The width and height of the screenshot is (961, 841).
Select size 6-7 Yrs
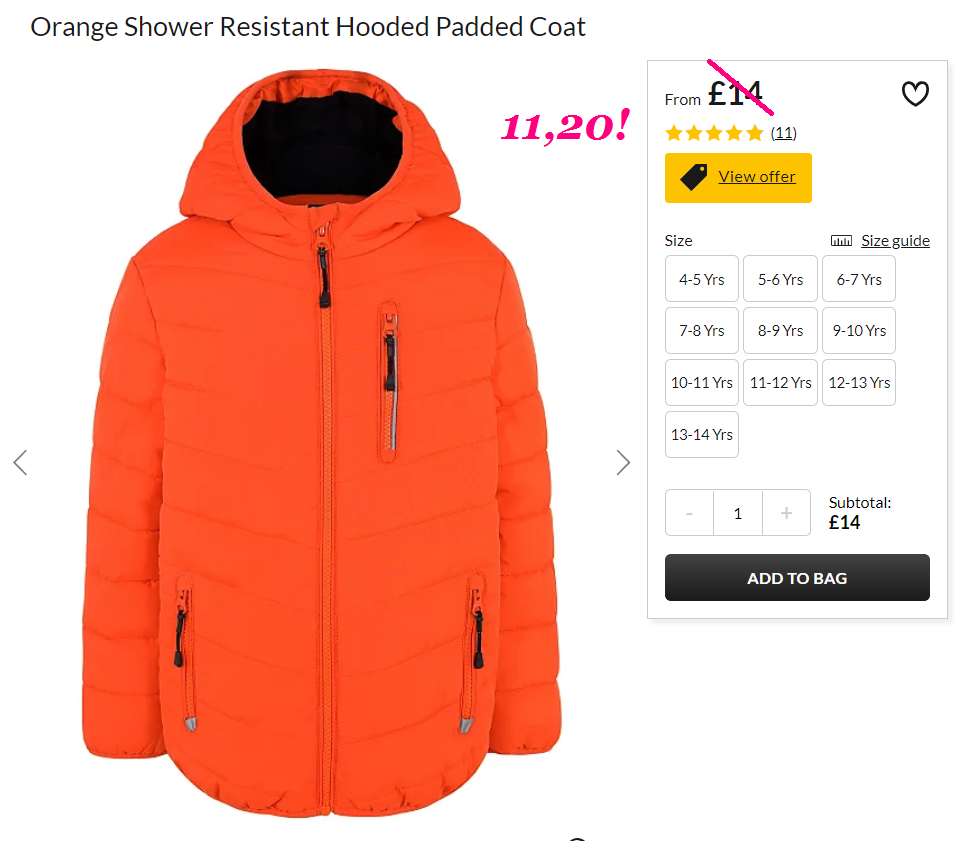point(859,279)
